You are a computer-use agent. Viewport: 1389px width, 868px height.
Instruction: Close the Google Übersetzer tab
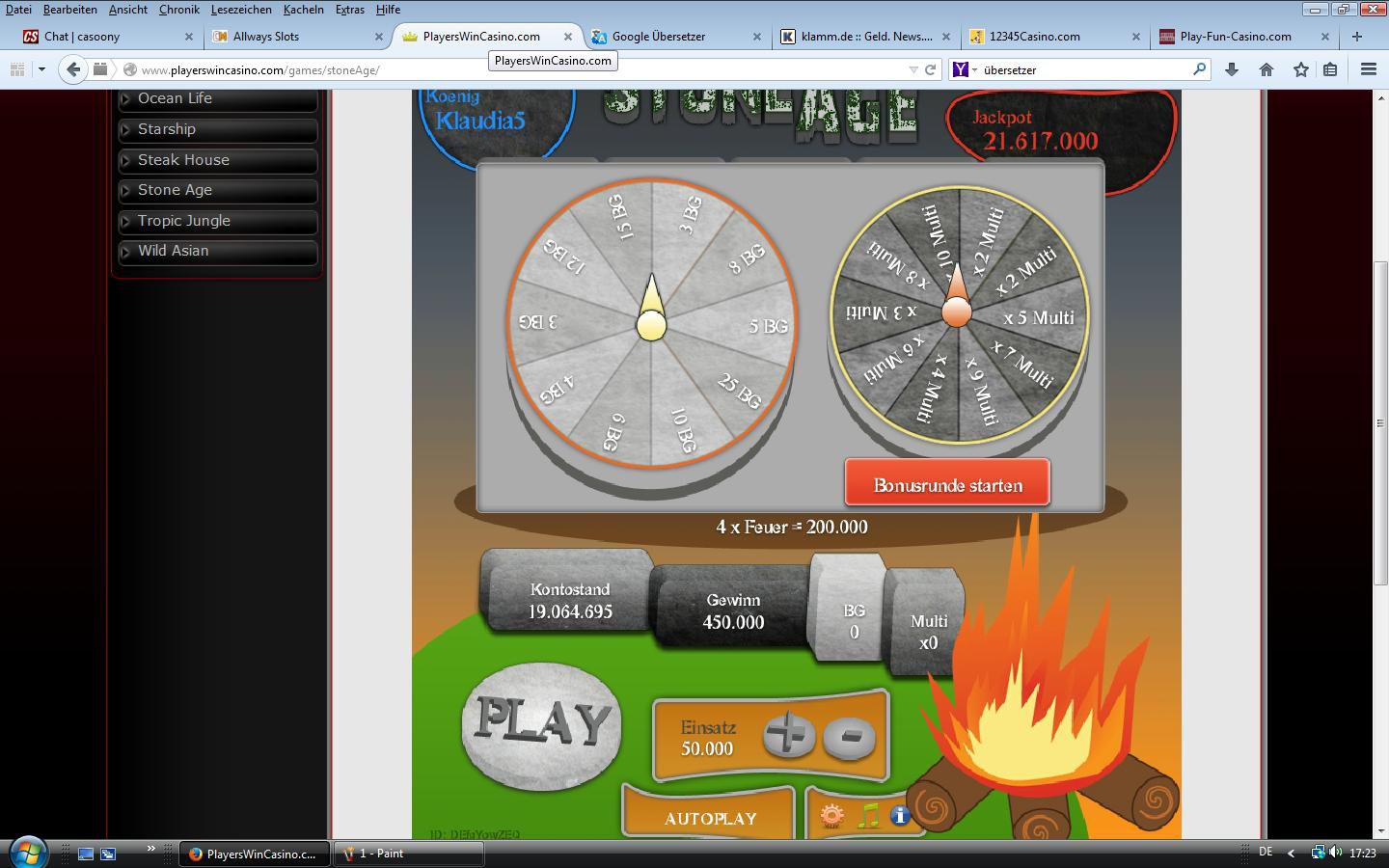757,37
